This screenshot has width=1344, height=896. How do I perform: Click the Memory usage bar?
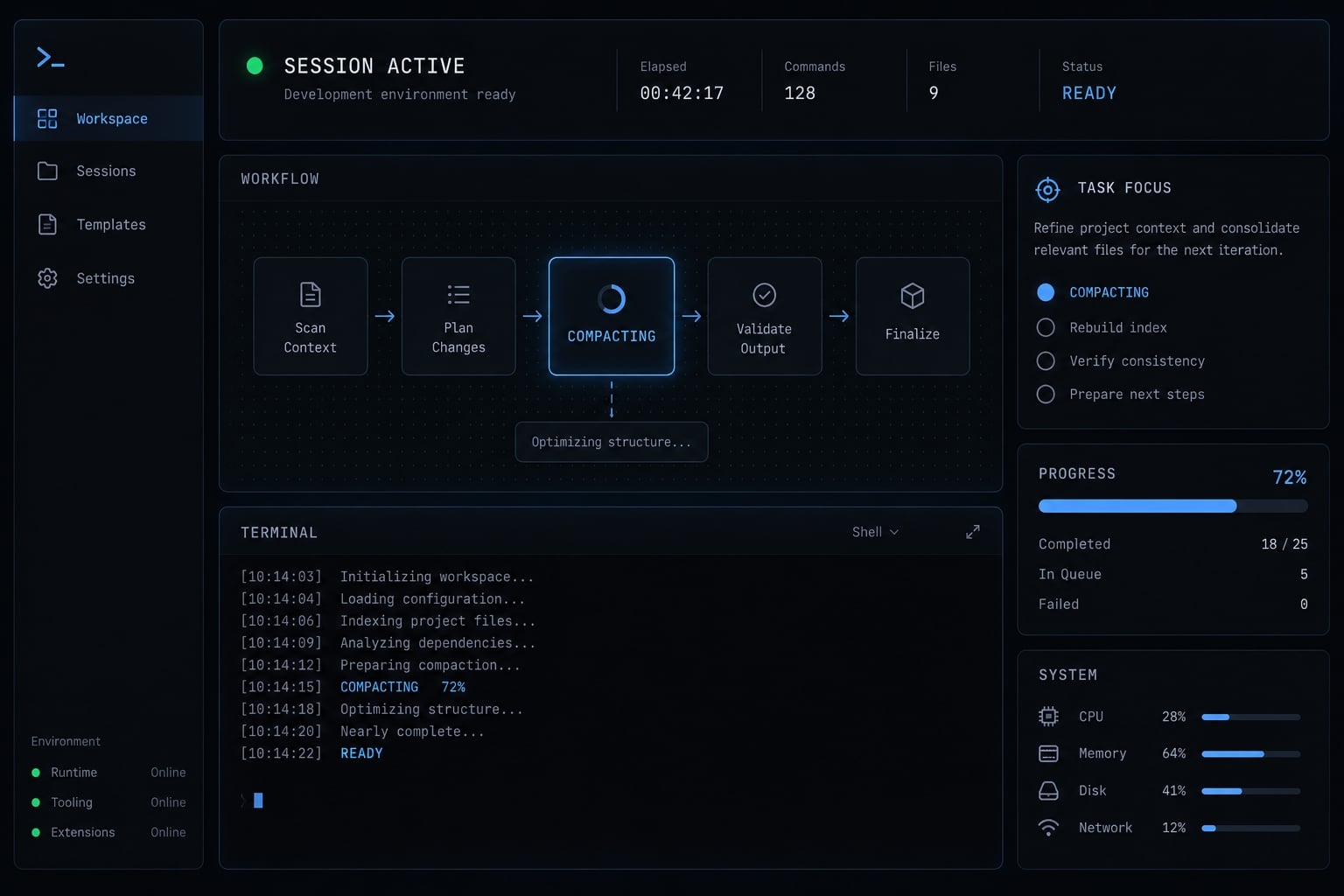(x=1250, y=753)
